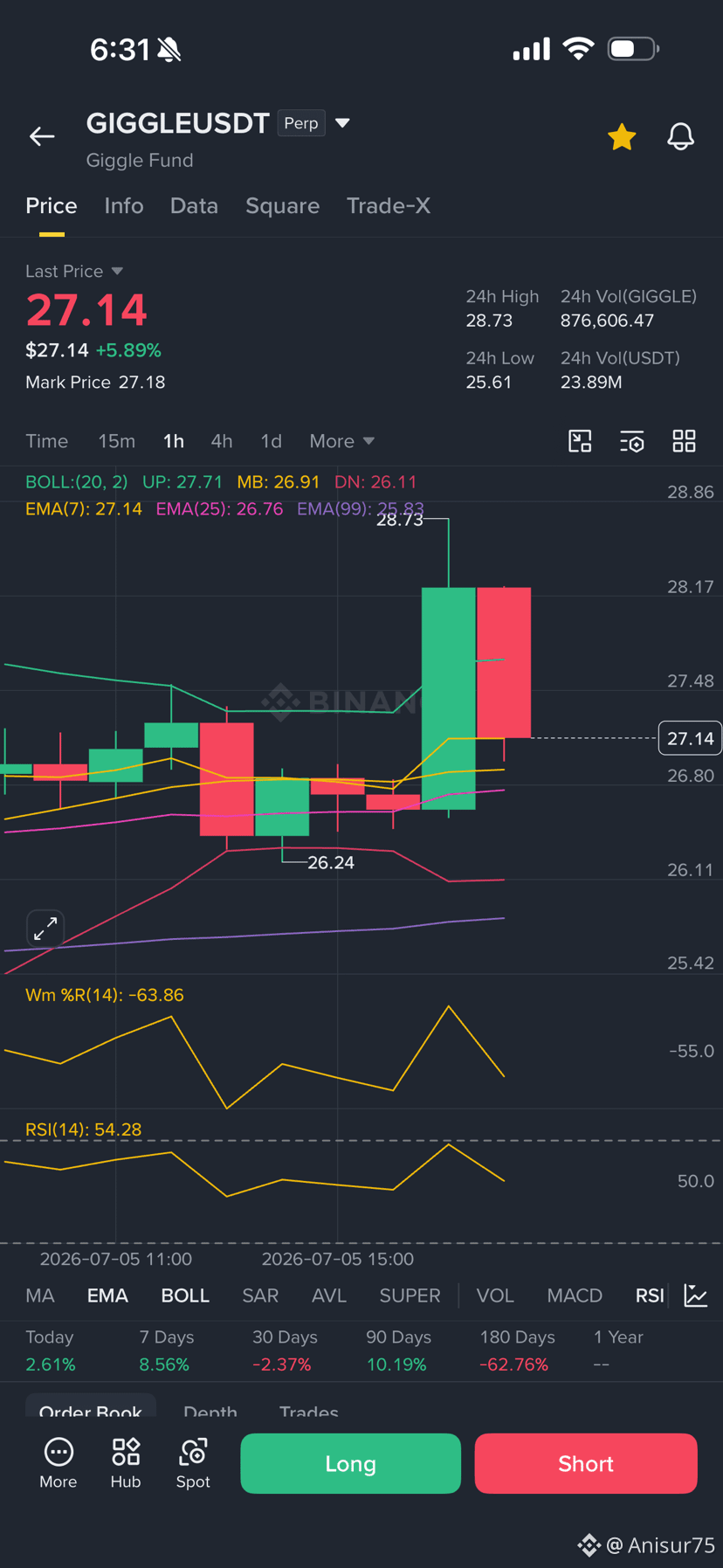Open the Square tab
723x1568 pixels.
coord(282,206)
